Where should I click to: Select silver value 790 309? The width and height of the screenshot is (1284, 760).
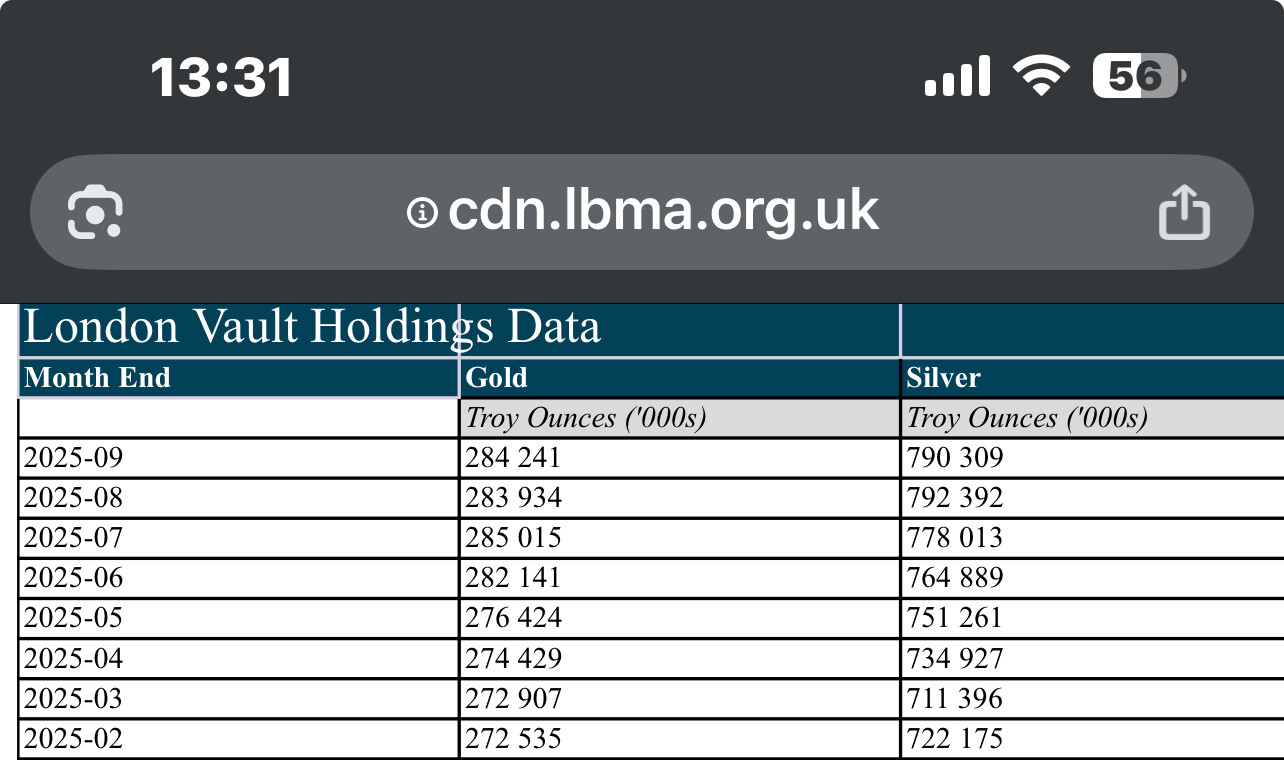coord(954,458)
